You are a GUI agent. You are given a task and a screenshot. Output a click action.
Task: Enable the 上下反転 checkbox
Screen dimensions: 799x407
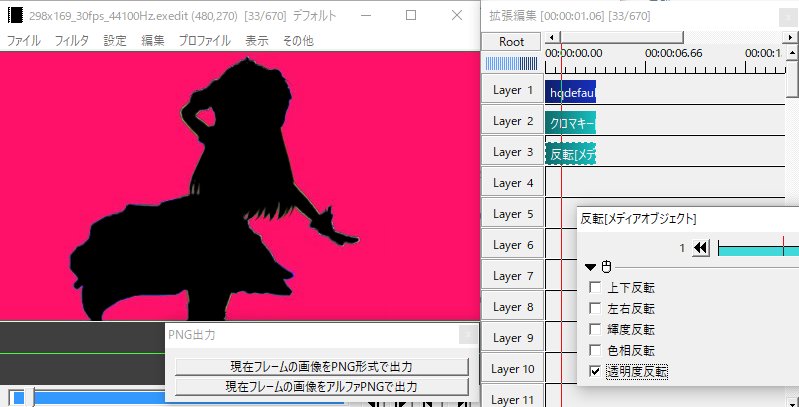pos(595,287)
